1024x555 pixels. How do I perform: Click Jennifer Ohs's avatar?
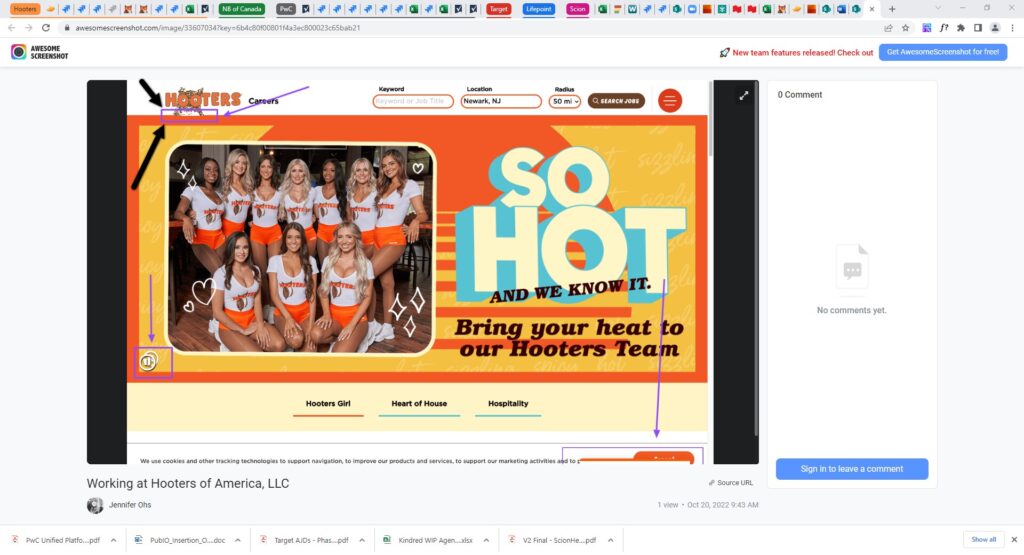pyautogui.click(x=95, y=505)
